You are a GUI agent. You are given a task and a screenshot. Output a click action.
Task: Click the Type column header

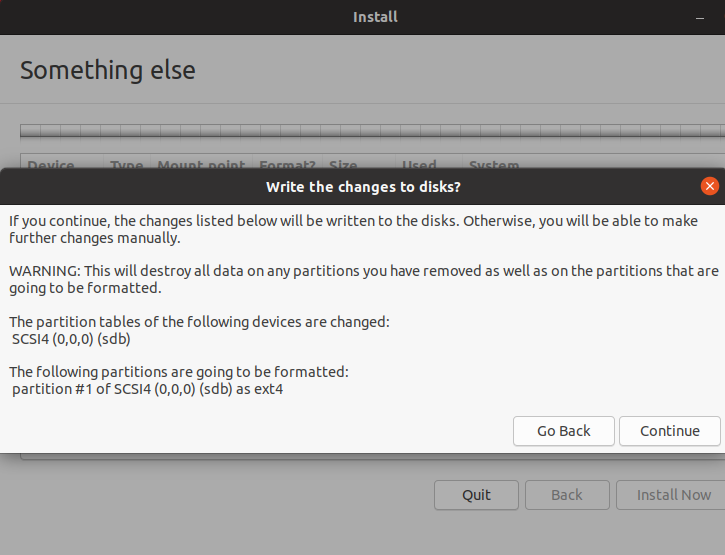127,165
